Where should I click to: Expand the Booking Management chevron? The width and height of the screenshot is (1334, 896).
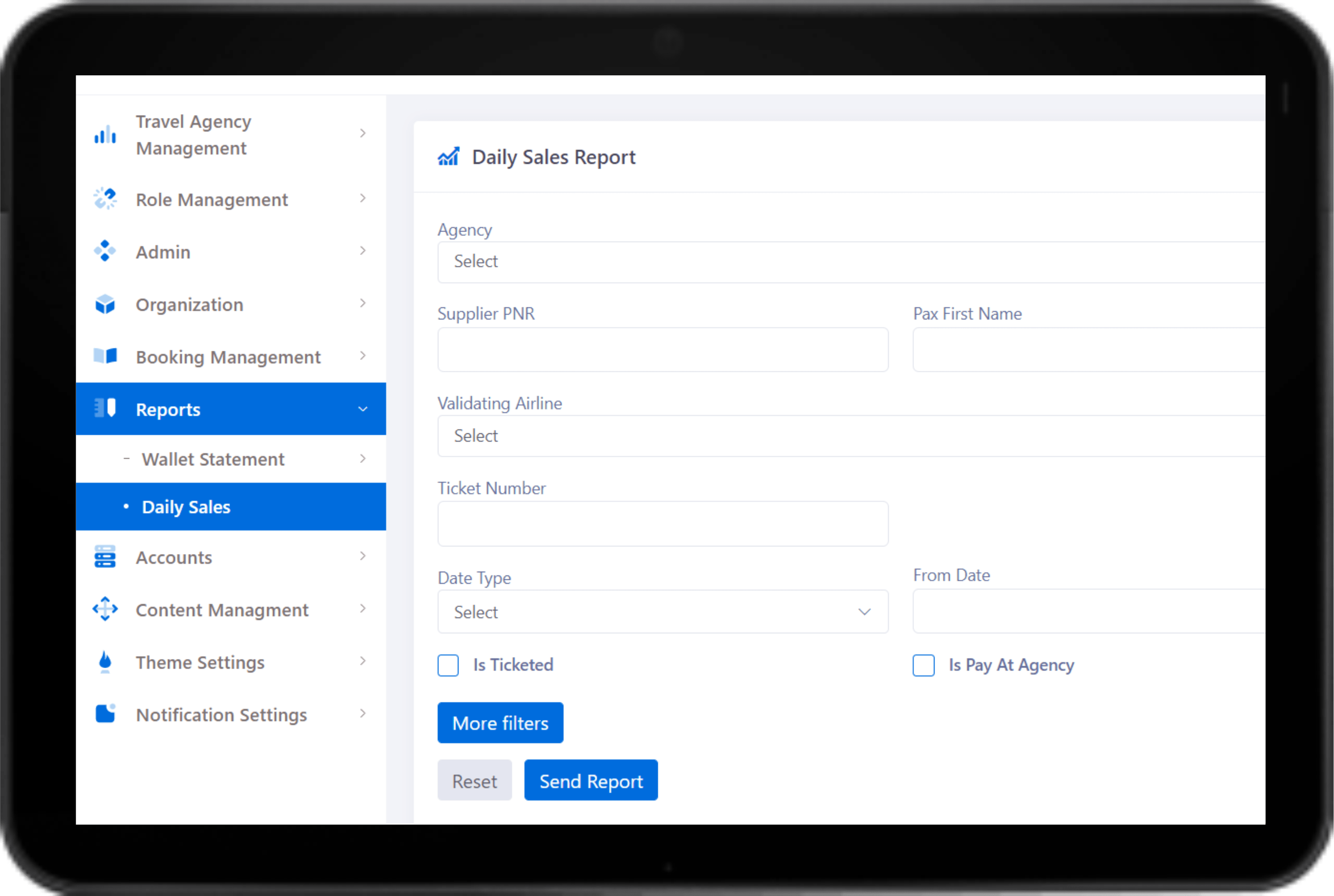tap(363, 356)
